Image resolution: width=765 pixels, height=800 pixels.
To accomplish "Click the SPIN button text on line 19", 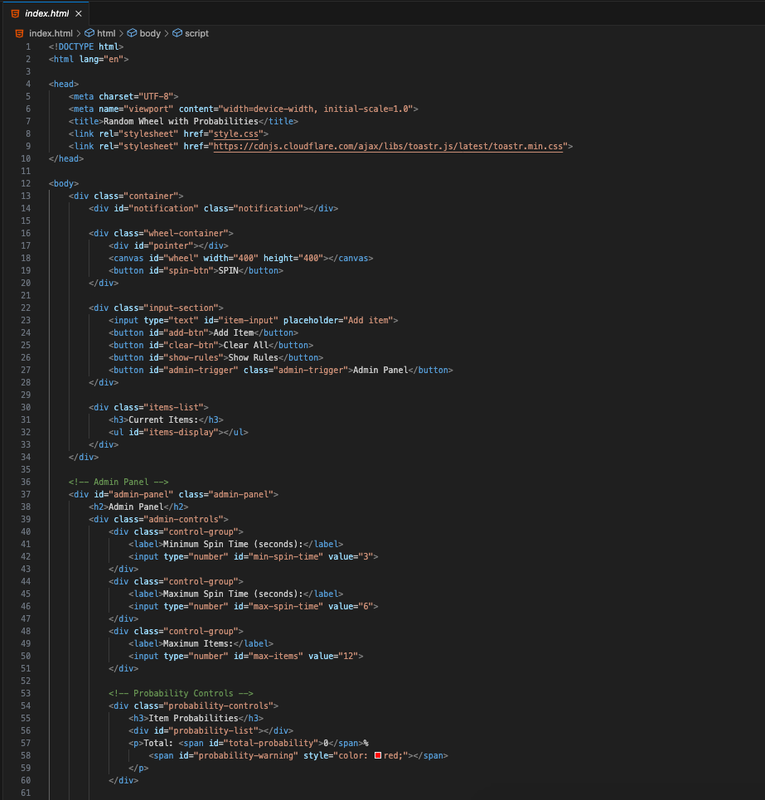I will (228, 271).
